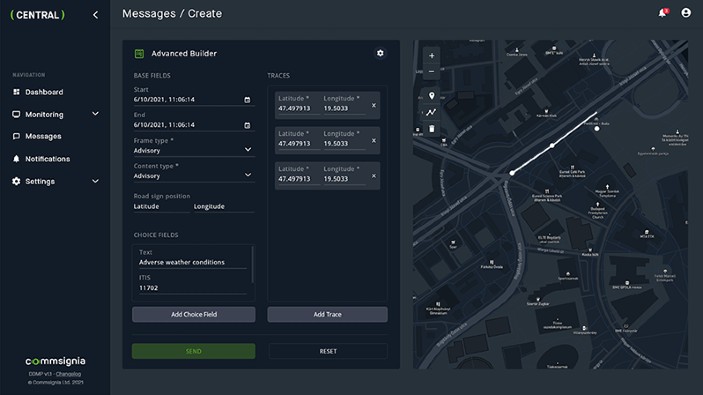Collapse the sidebar with the chevron arrow
Image resolution: width=703 pixels, height=395 pixels.
pyautogui.click(x=95, y=15)
